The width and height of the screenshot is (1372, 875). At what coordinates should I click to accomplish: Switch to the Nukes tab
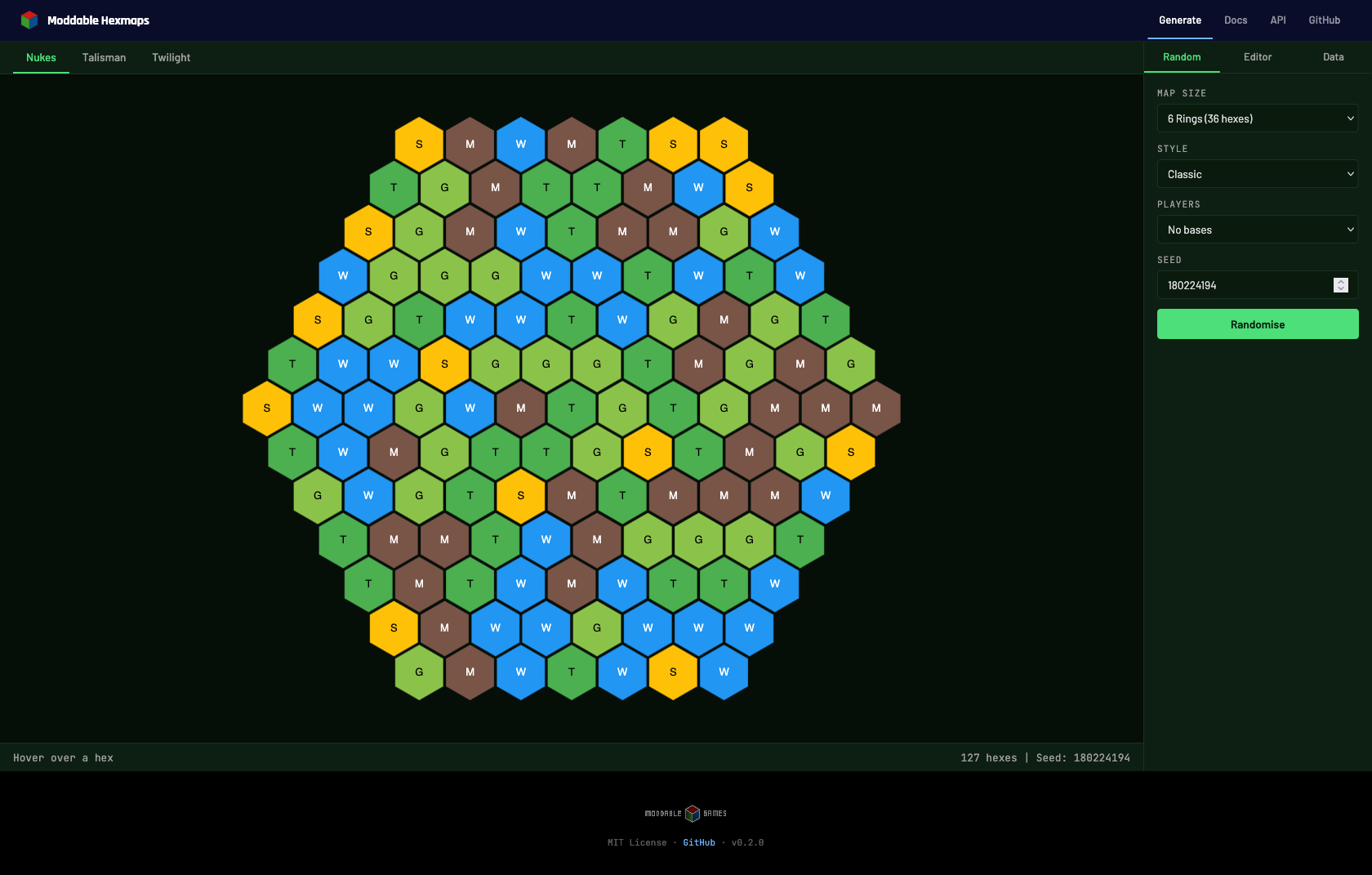click(41, 57)
